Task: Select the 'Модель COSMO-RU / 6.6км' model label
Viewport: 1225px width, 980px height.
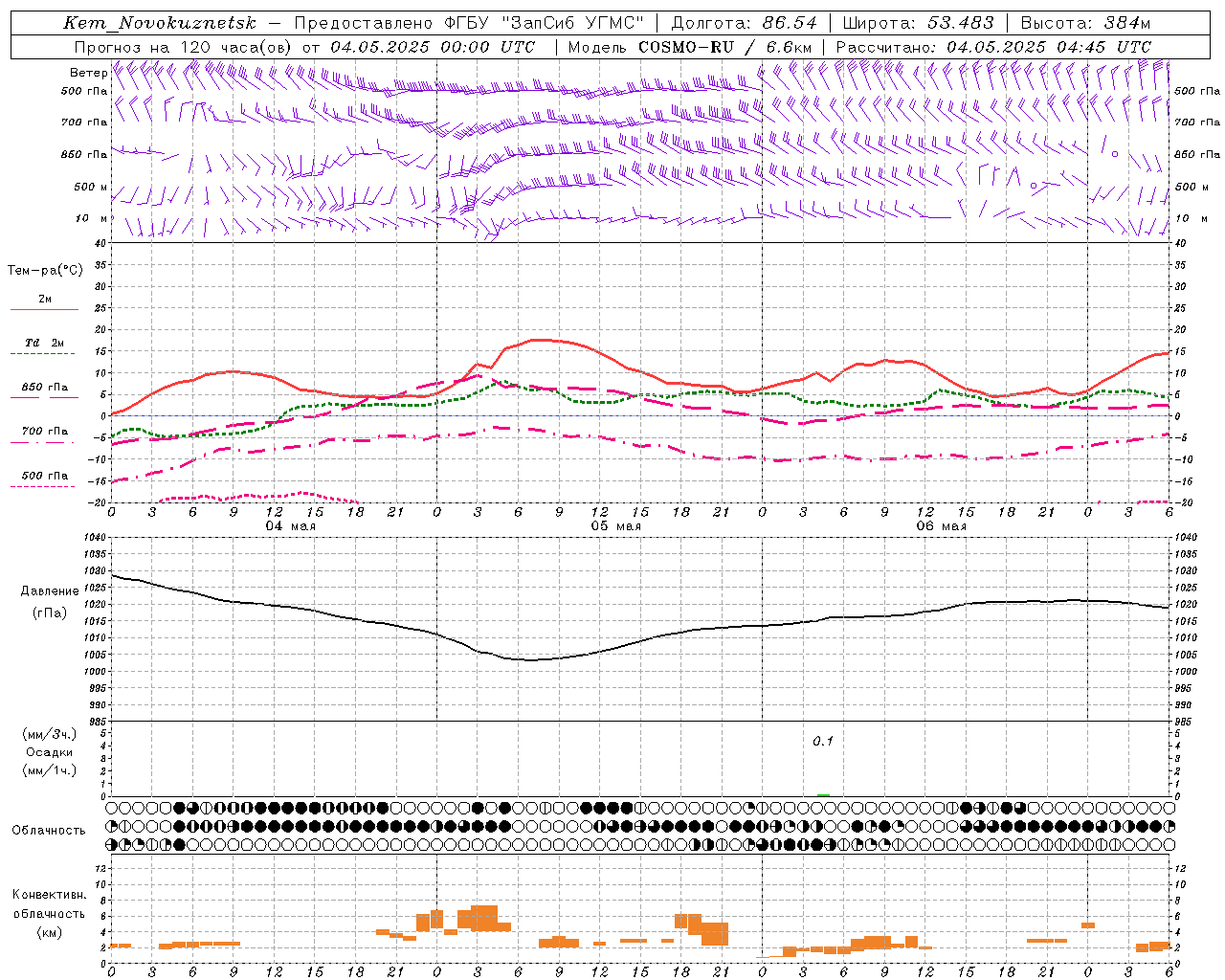Action: tap(690, 47)
